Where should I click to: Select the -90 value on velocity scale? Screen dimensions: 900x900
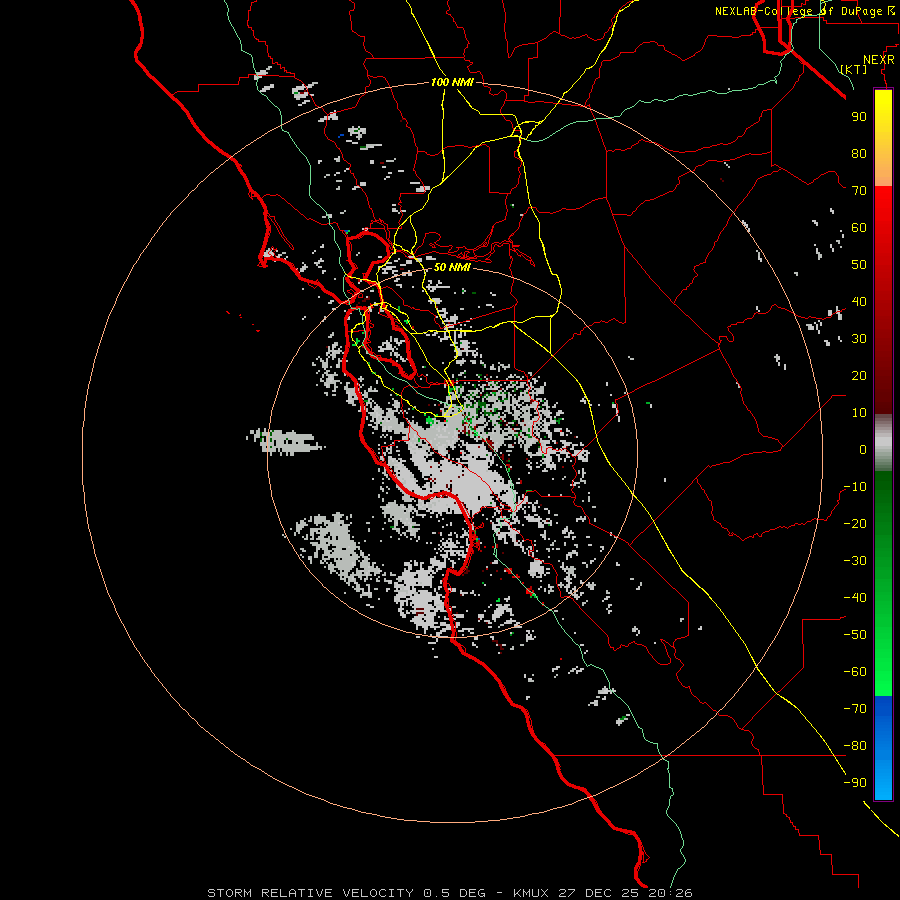click(855, 783)
